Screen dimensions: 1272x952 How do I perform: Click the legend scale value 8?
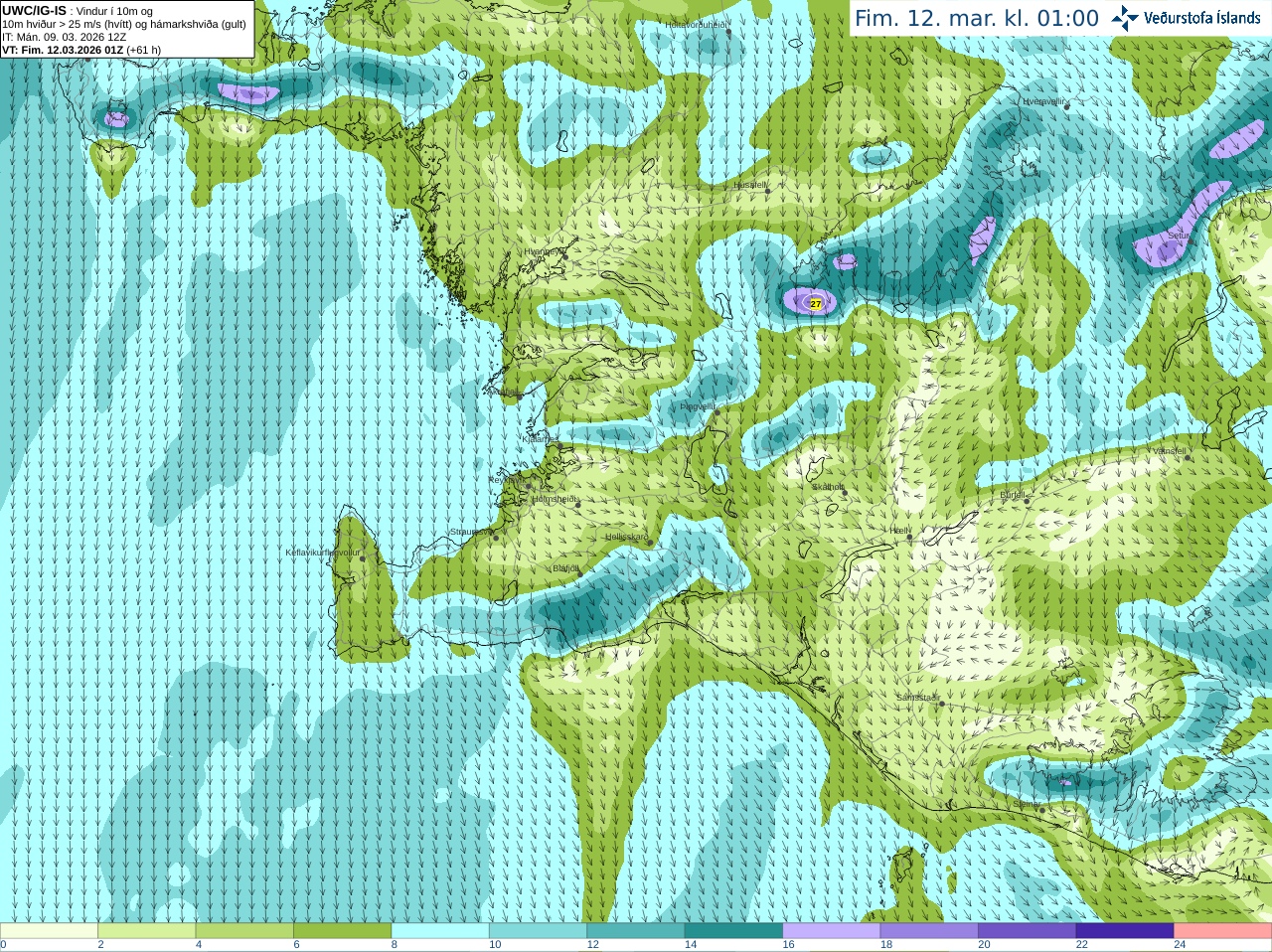tap(395, 945)
